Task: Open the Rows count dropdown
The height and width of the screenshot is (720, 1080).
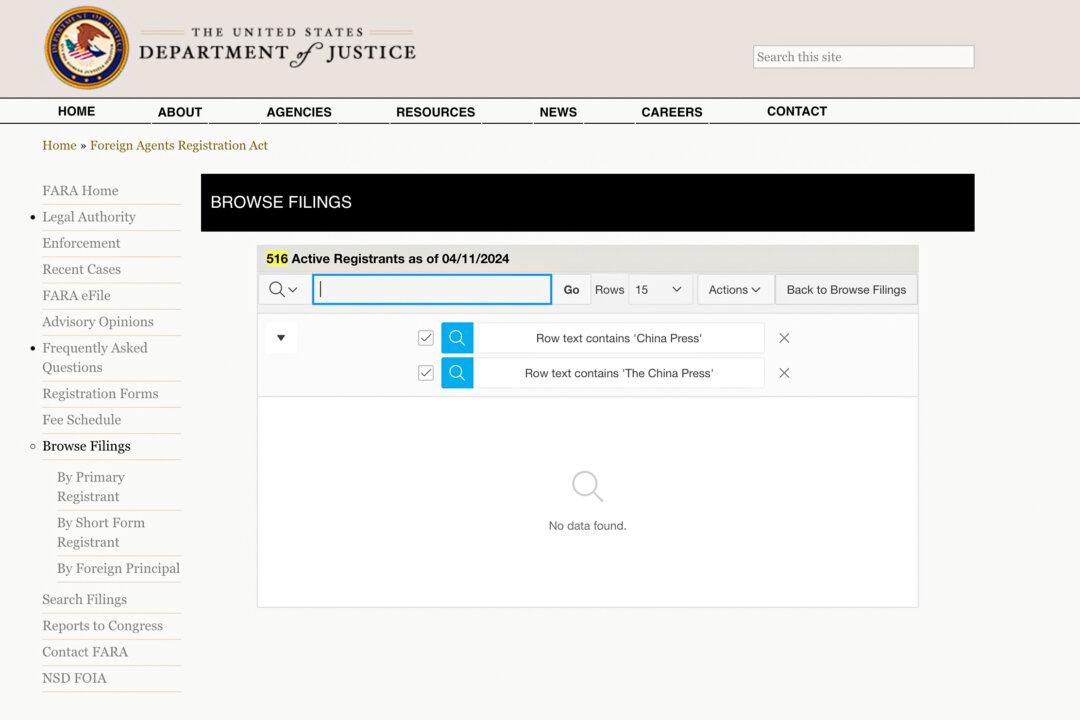Action: [x=659, y=289]
